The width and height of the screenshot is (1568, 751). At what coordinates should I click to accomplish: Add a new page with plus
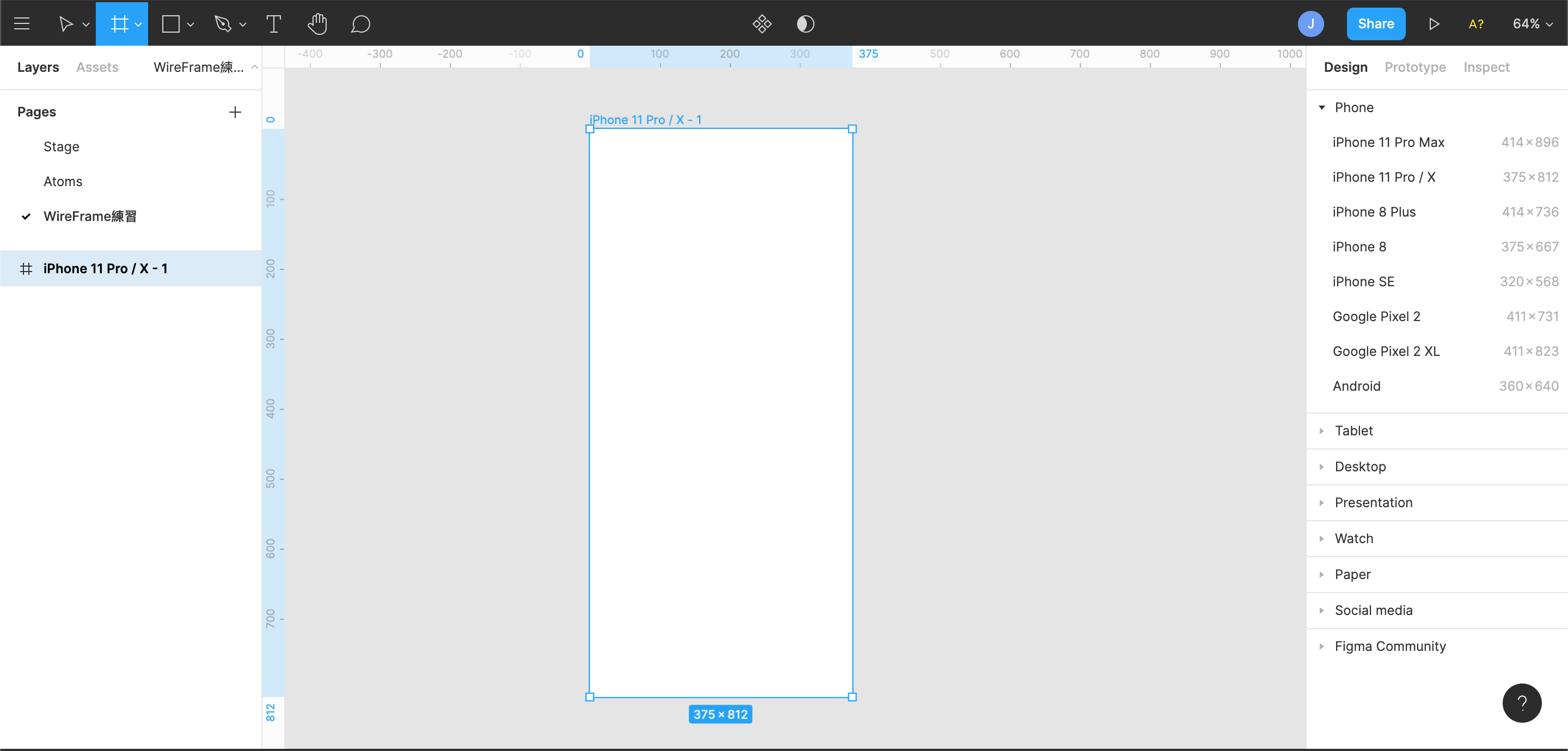235,112
